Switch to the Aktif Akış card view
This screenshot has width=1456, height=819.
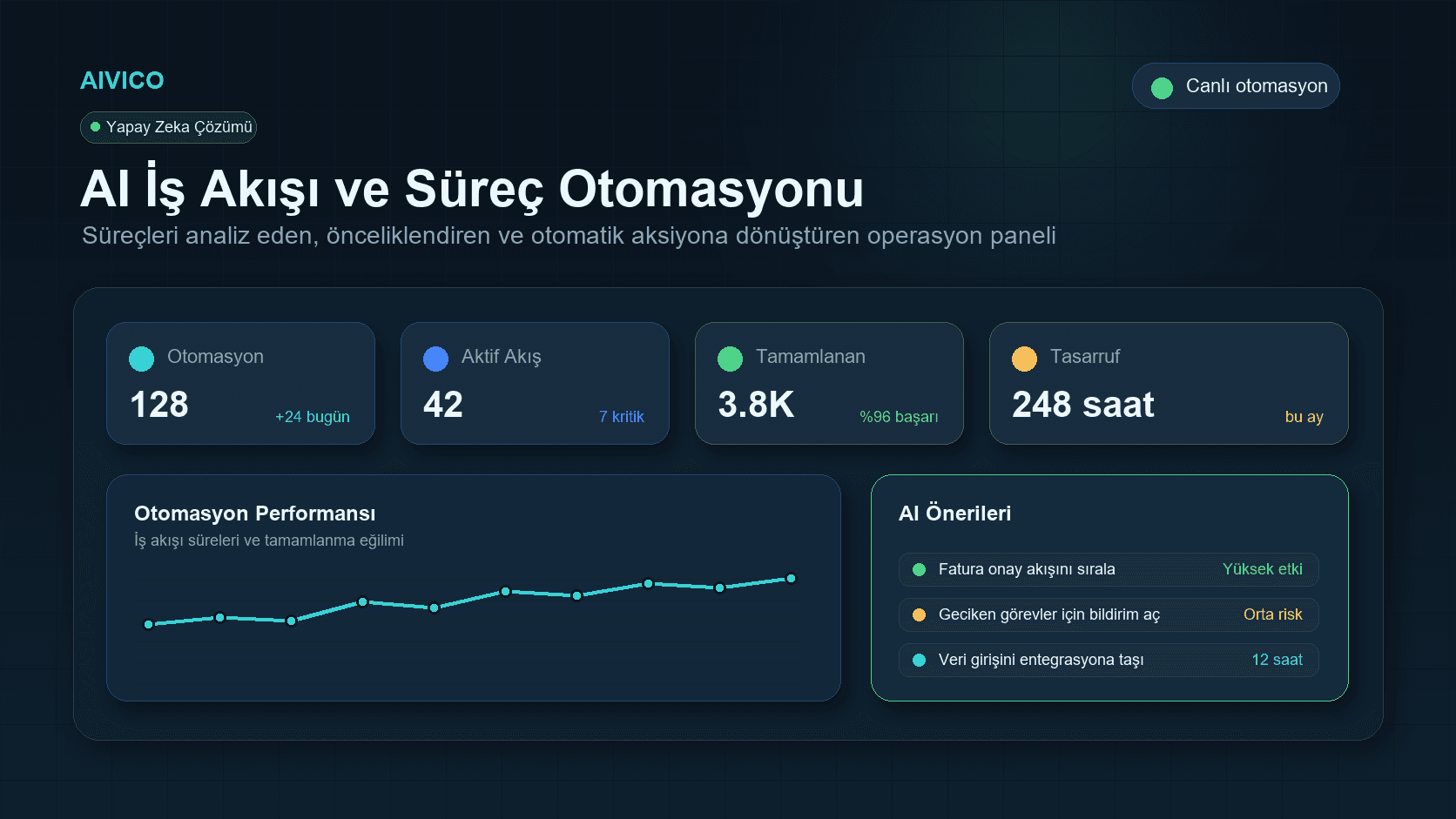pyautogui.click(x=535, y=383)
